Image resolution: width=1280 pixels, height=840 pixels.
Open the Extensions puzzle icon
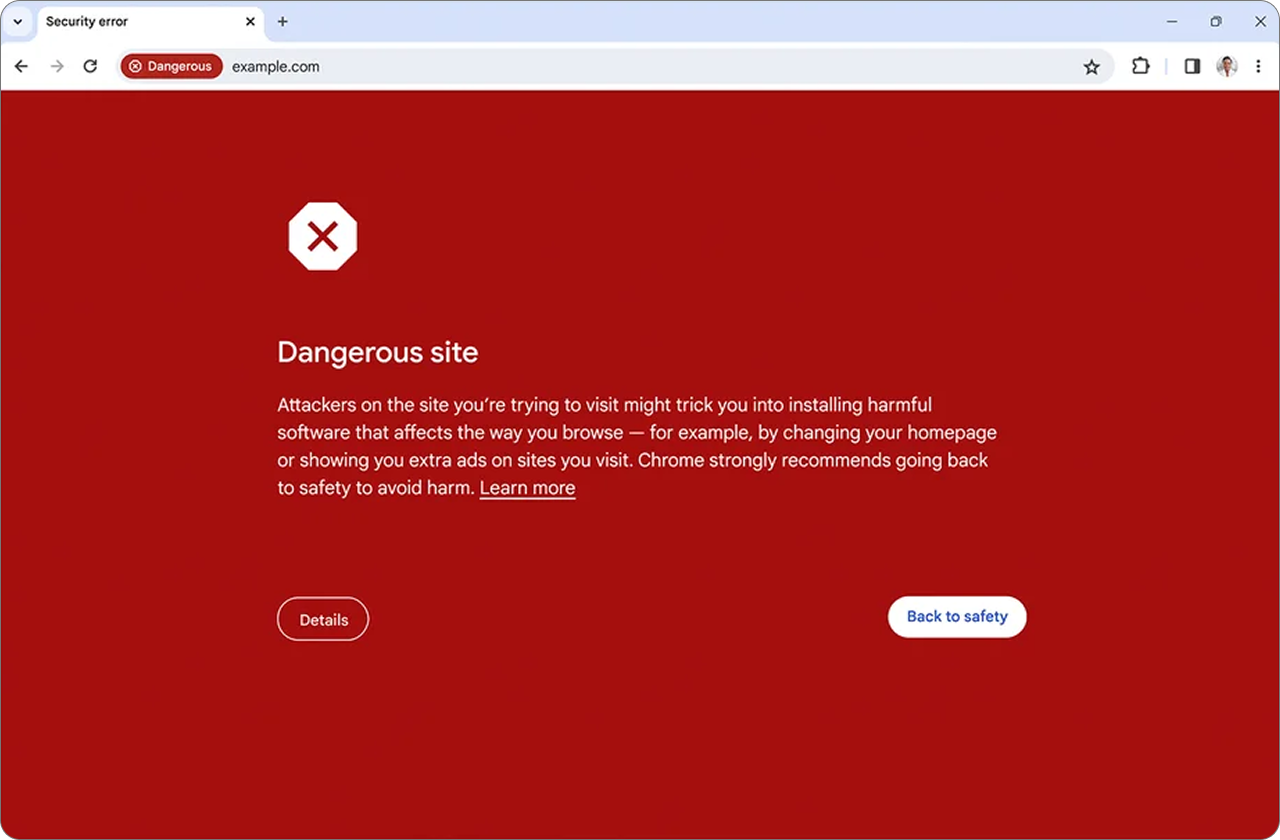click(1141, 66)
